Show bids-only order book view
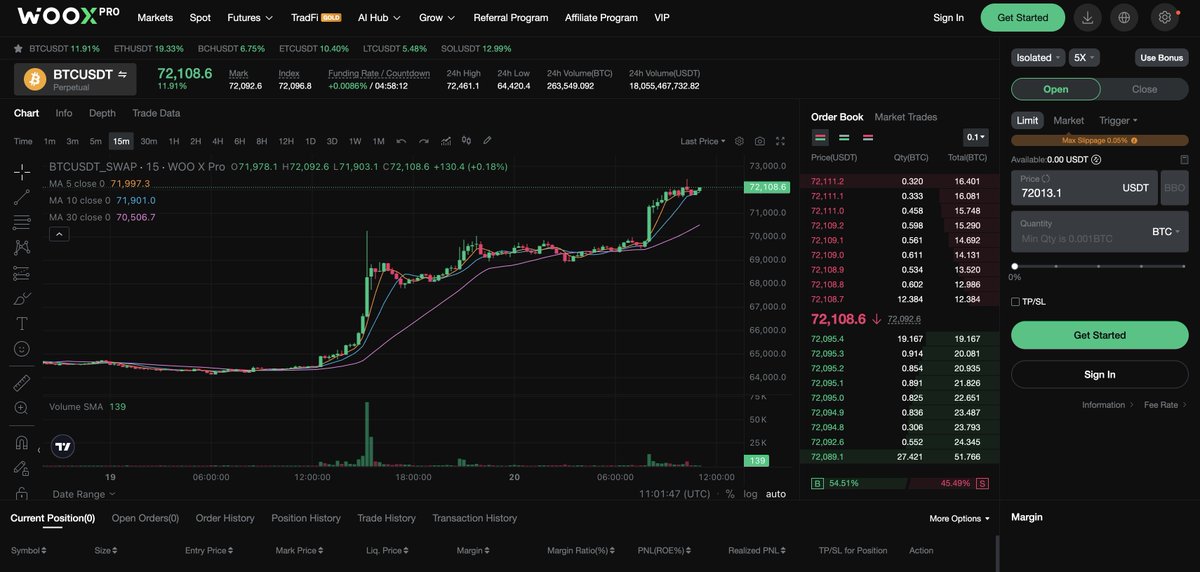This screenshot has height=572, width=1200. [x=844, y=137]
